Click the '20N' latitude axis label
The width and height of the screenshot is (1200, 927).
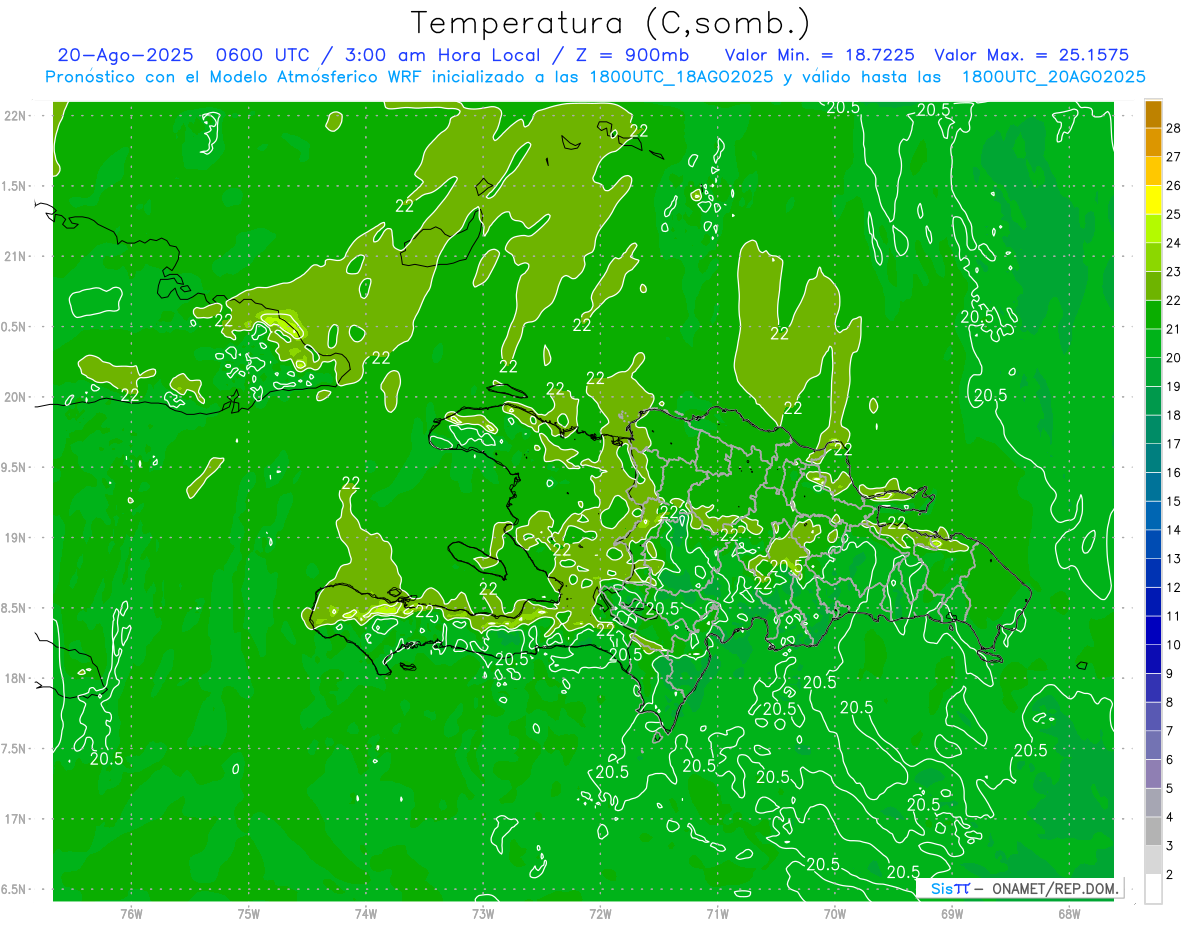point(16,397)
